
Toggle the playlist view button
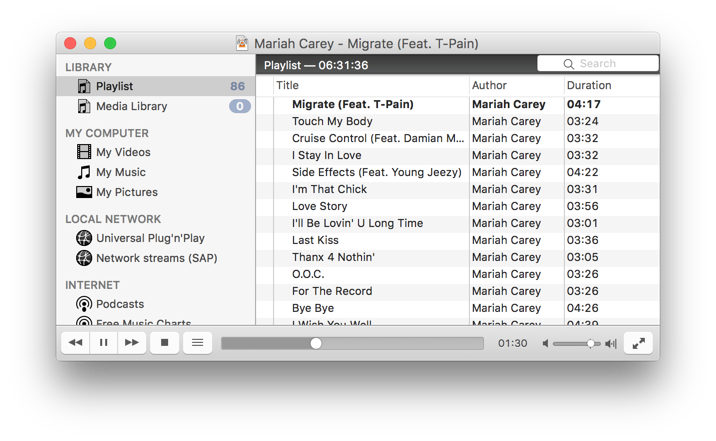coord(197,342)
